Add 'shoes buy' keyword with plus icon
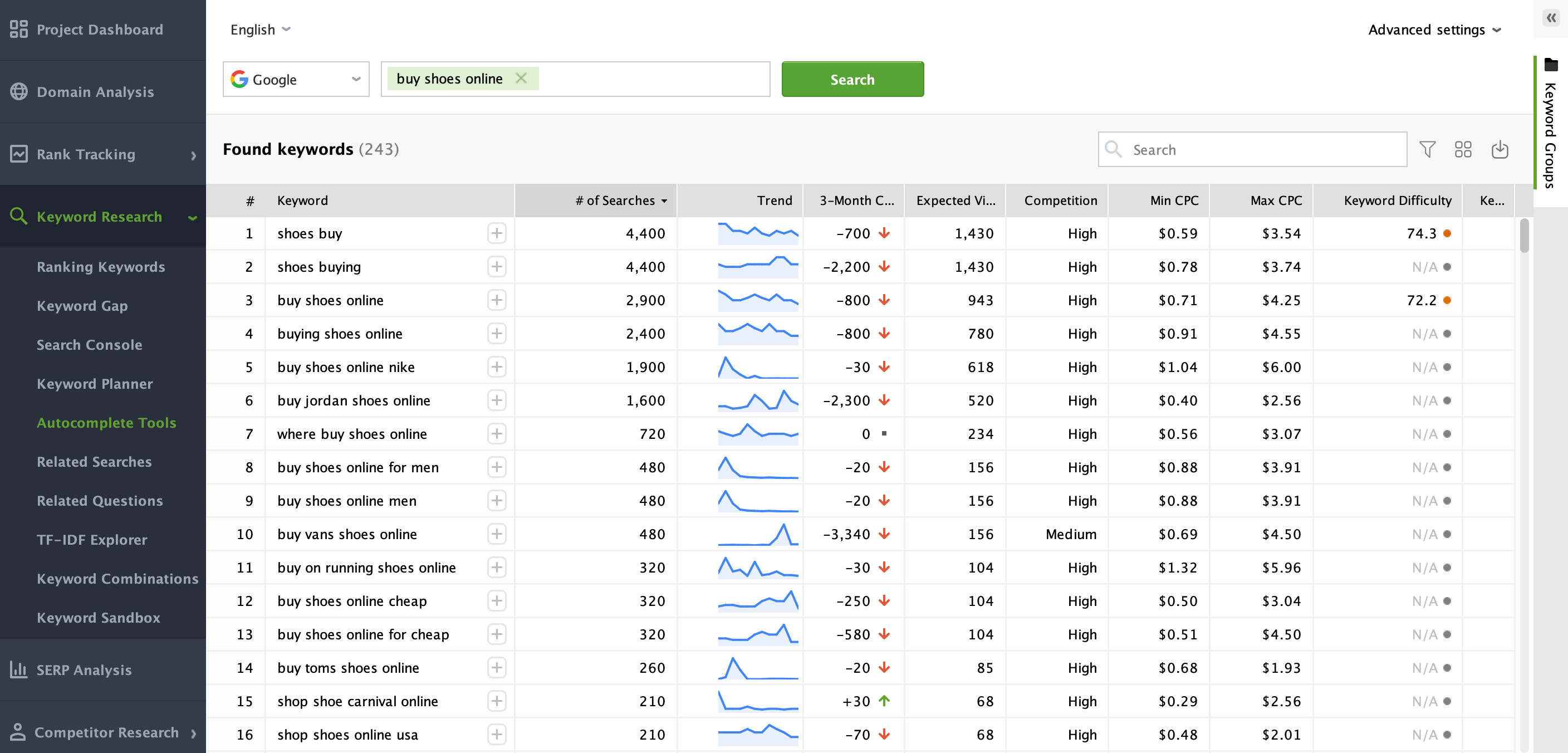1568x753 pixels. [x=497, y=233]
